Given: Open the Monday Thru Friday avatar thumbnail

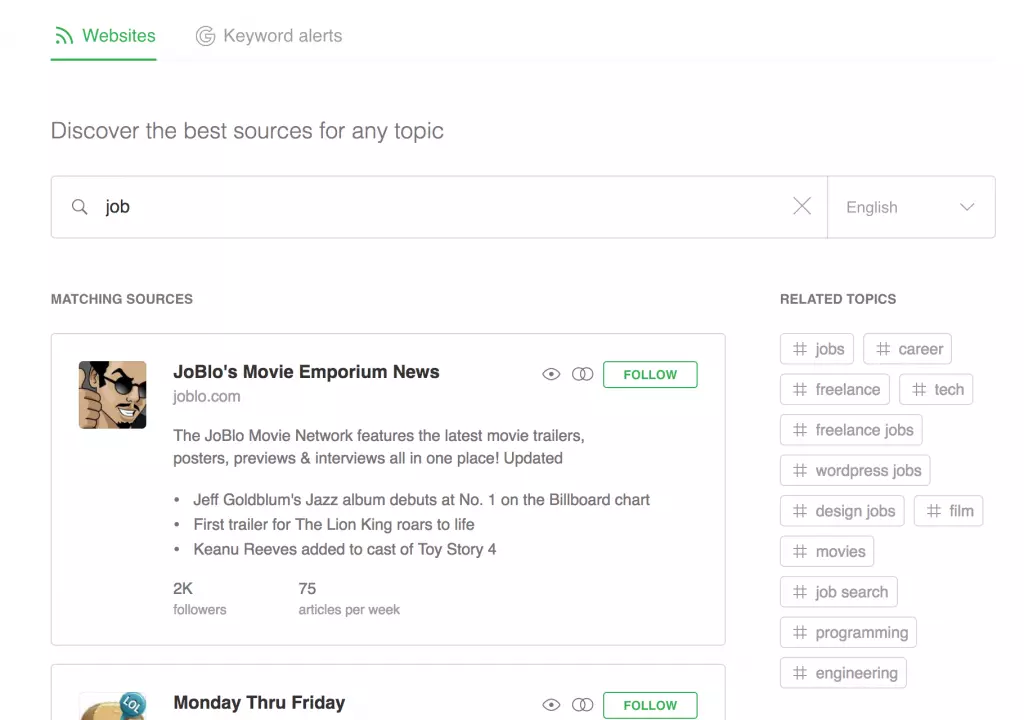Looking at the screenshot, I should 112,706.
